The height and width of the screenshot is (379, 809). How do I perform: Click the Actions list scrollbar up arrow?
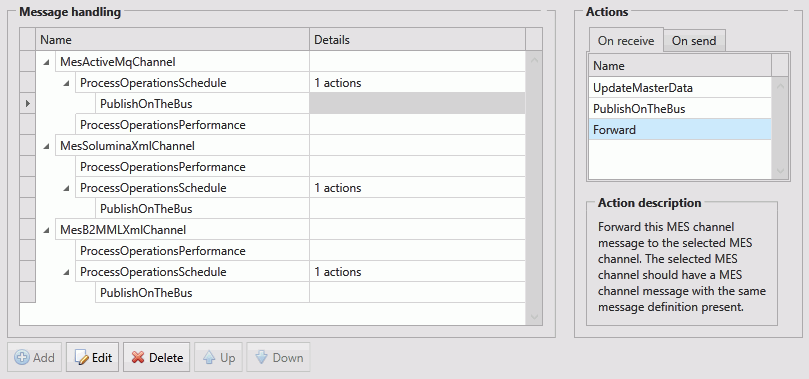pos(780,86)
